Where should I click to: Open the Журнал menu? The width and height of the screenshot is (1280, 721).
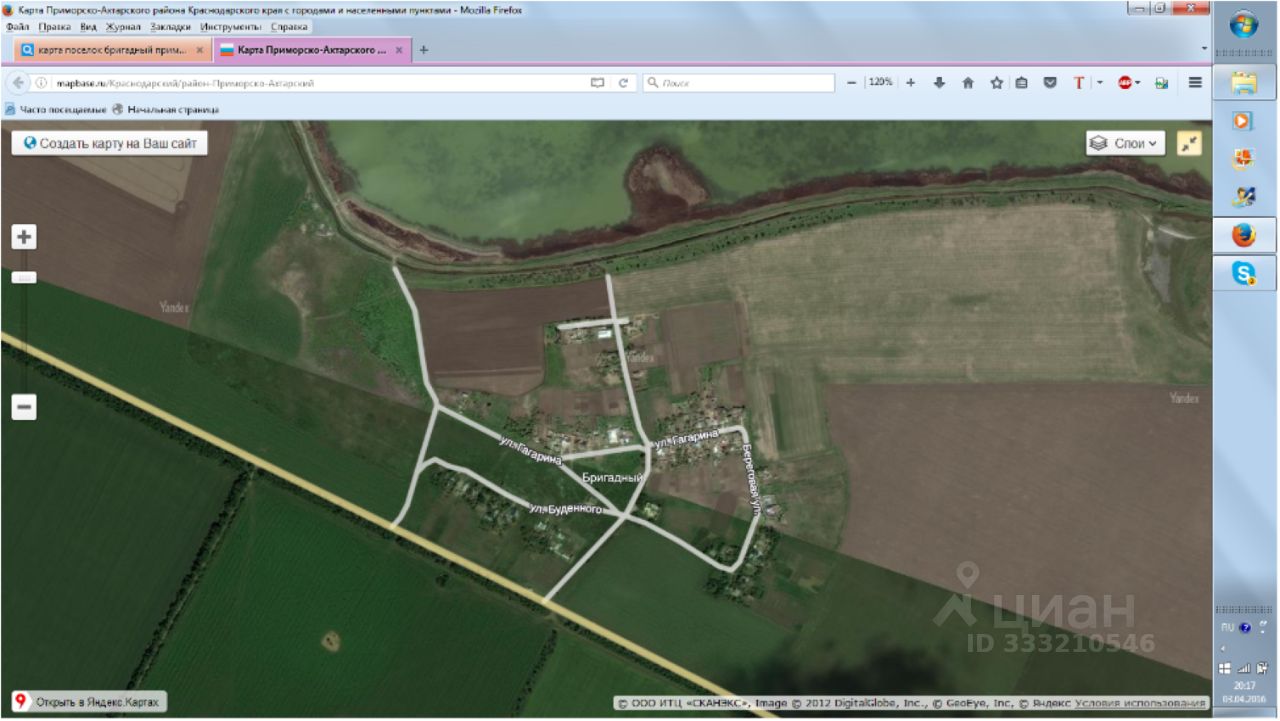click(124, 27)
